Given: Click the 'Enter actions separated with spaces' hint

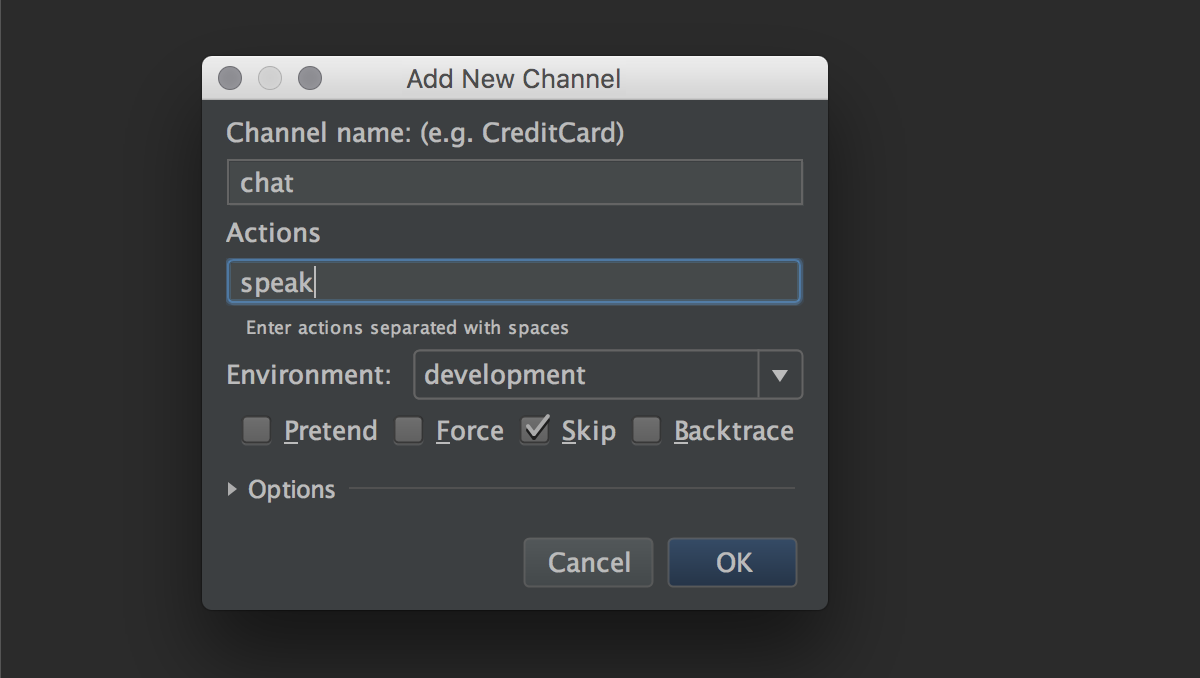Looking at the screenshot, I should [407, 327].
